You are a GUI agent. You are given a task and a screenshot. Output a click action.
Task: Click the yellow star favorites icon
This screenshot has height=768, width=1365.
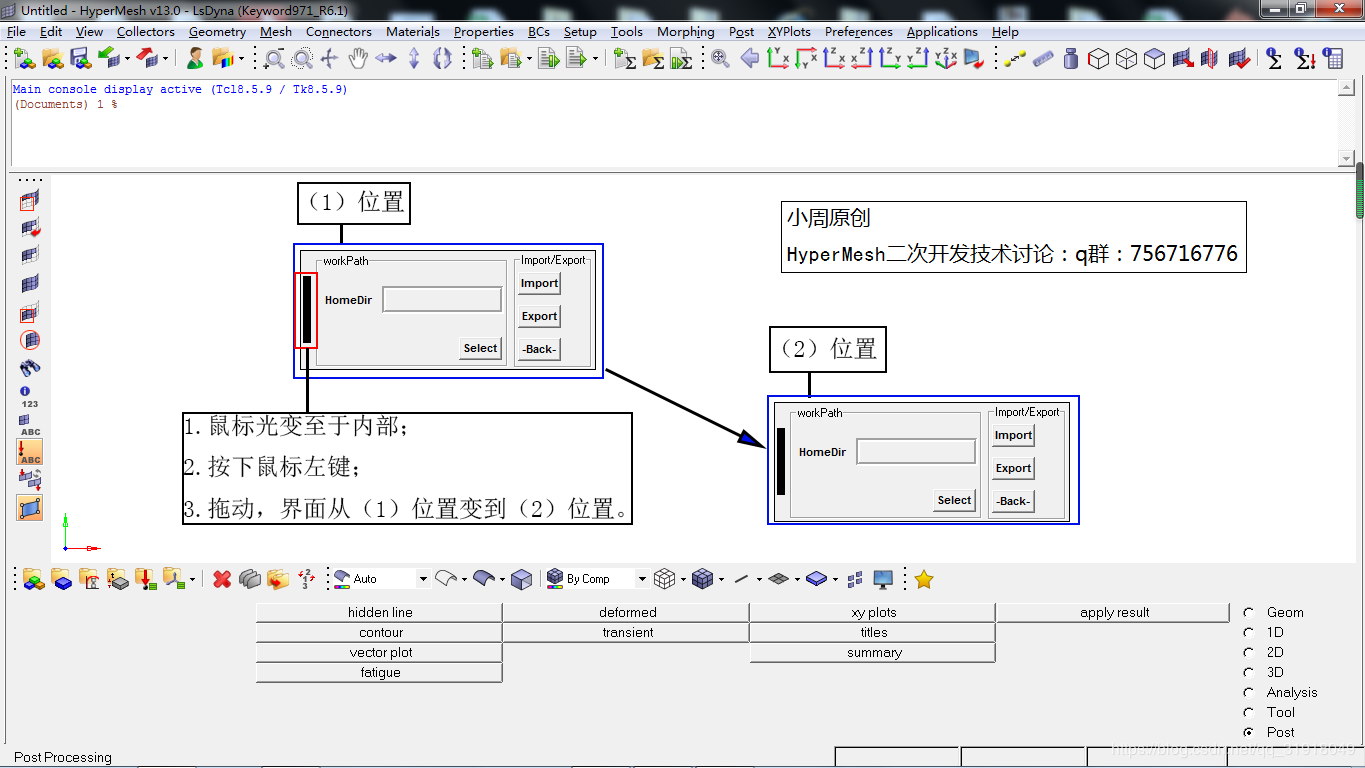point(924,579)
